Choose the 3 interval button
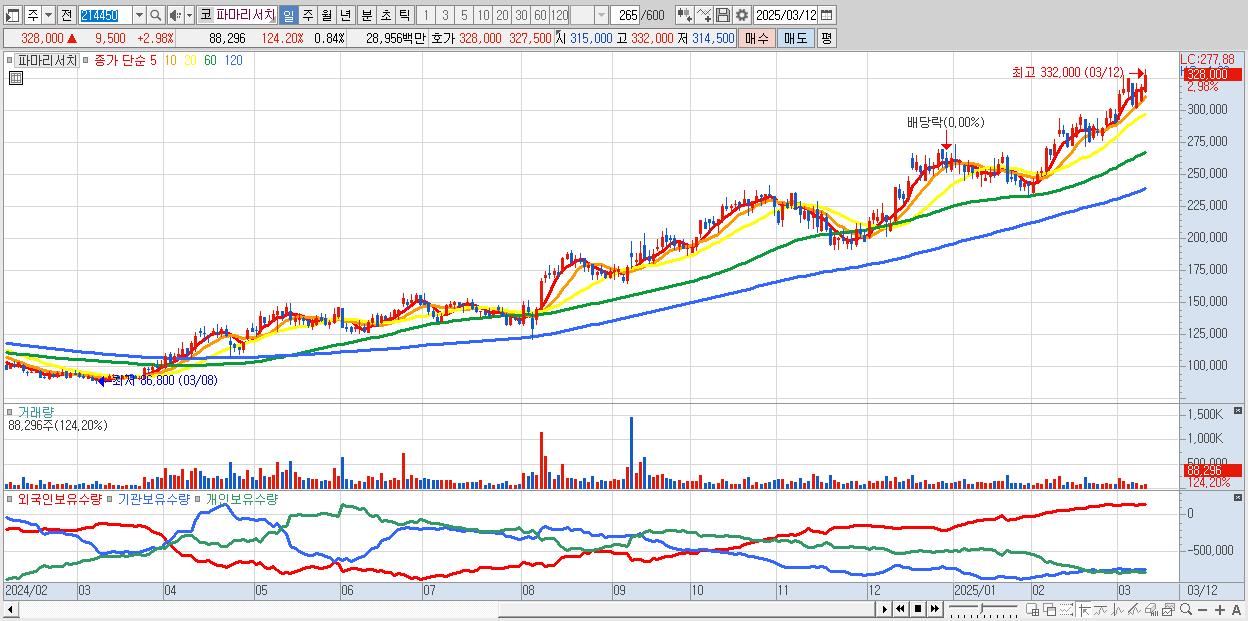The width and height of the screenshot is (1248, 621). tap(445, 15)
